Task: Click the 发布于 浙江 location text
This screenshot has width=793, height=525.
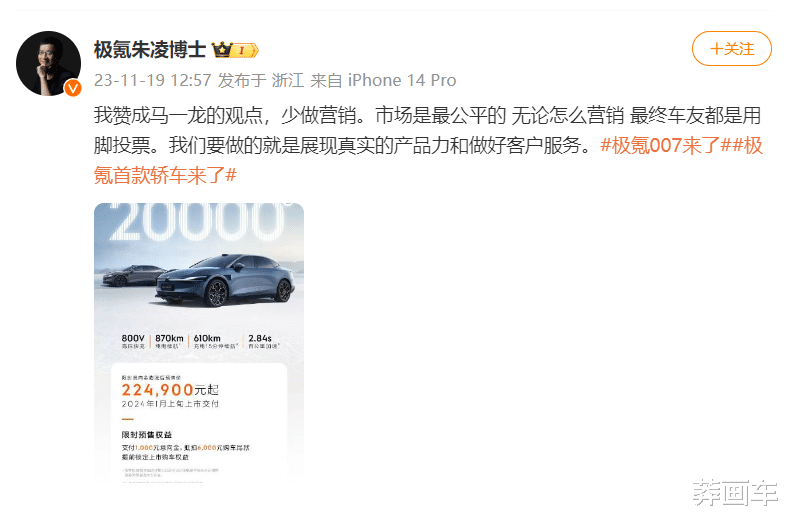Action: click(x=260, y=80)
